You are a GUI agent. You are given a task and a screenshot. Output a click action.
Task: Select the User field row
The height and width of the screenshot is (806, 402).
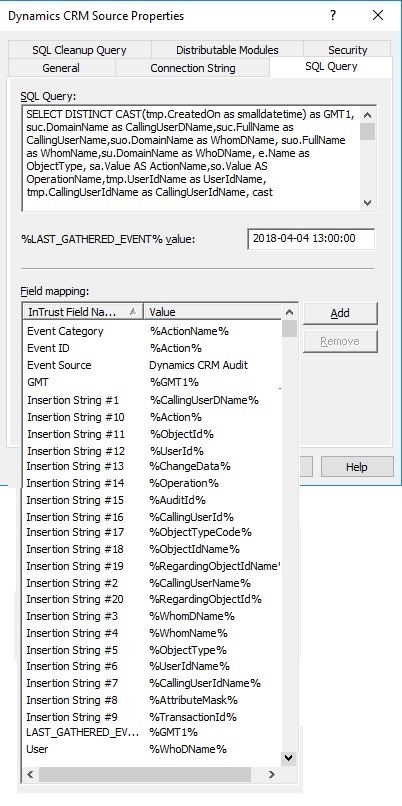[x=153, y=749]
